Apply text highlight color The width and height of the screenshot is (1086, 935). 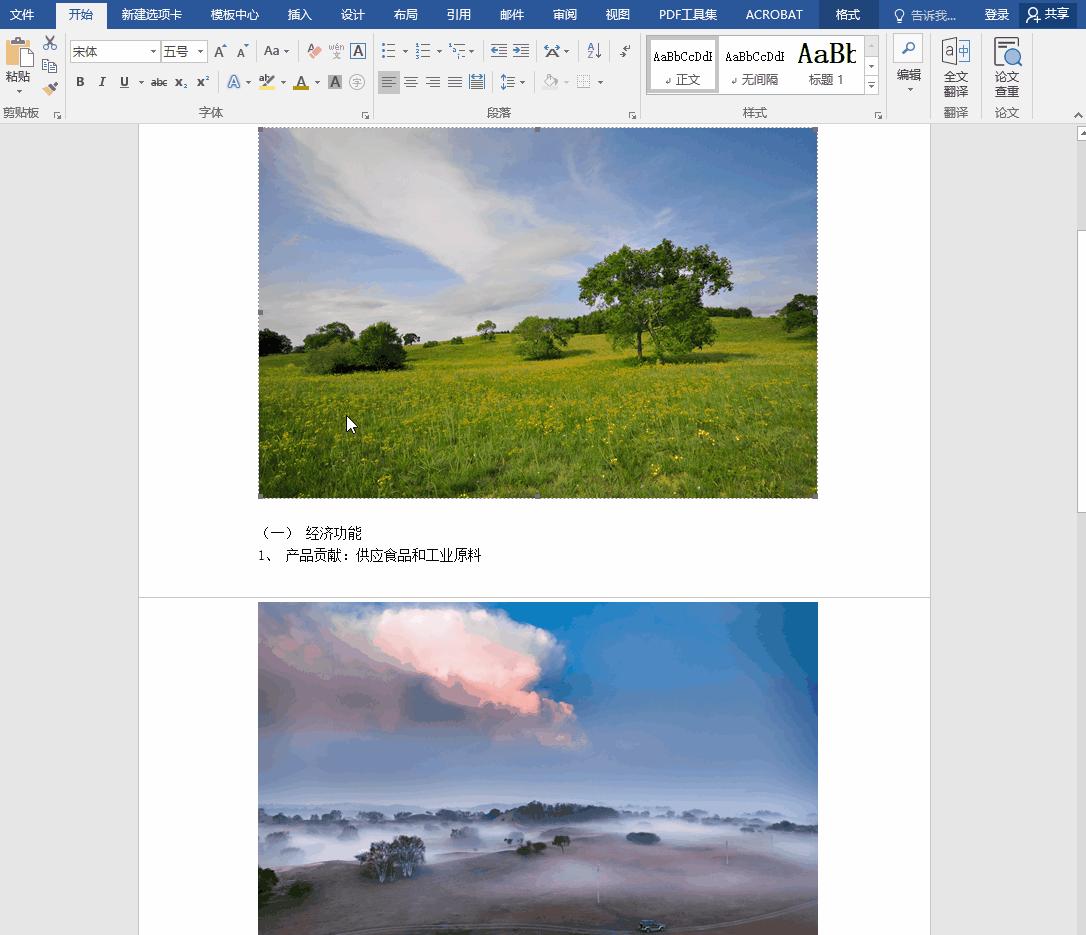pos(267,82)
